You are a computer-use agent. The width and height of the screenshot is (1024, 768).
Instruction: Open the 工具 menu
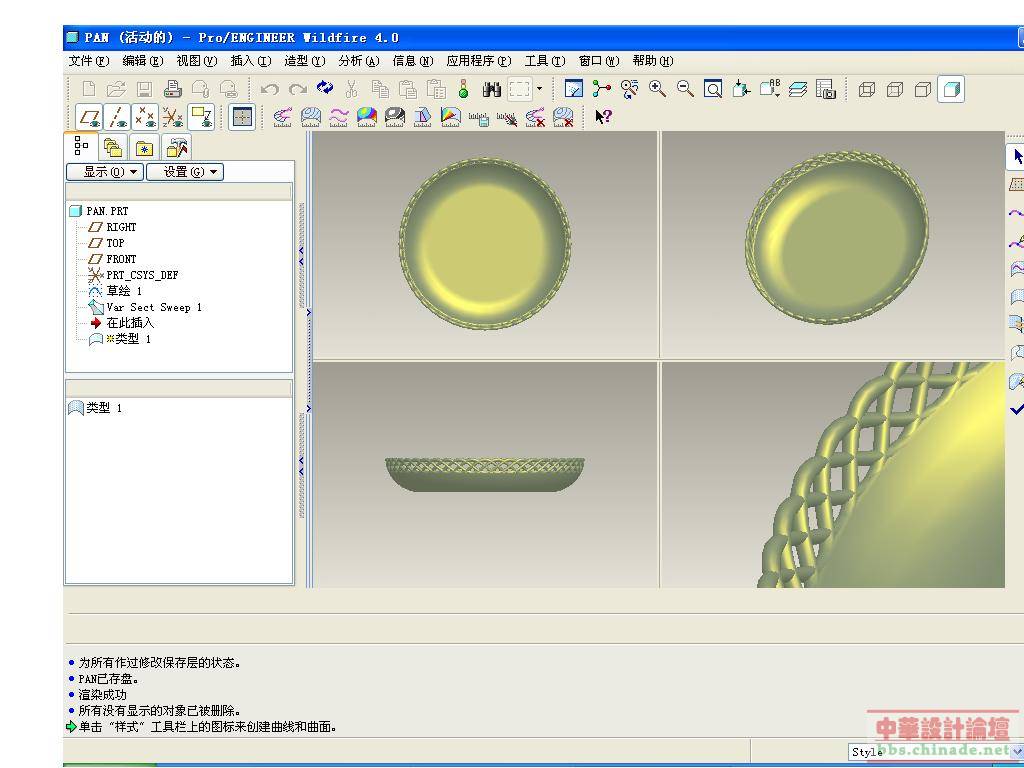545,61
